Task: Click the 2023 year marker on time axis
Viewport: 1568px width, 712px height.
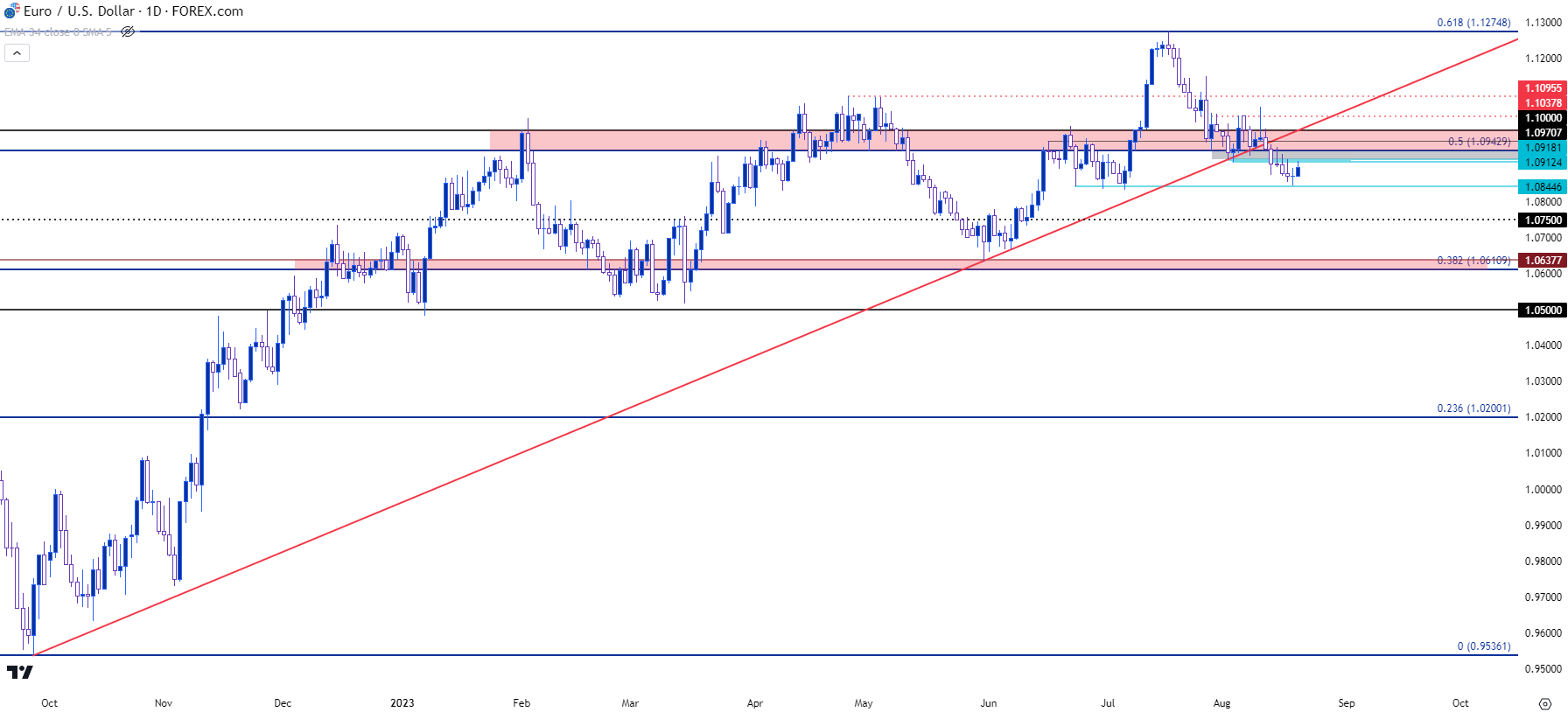Action: point(402,703)
